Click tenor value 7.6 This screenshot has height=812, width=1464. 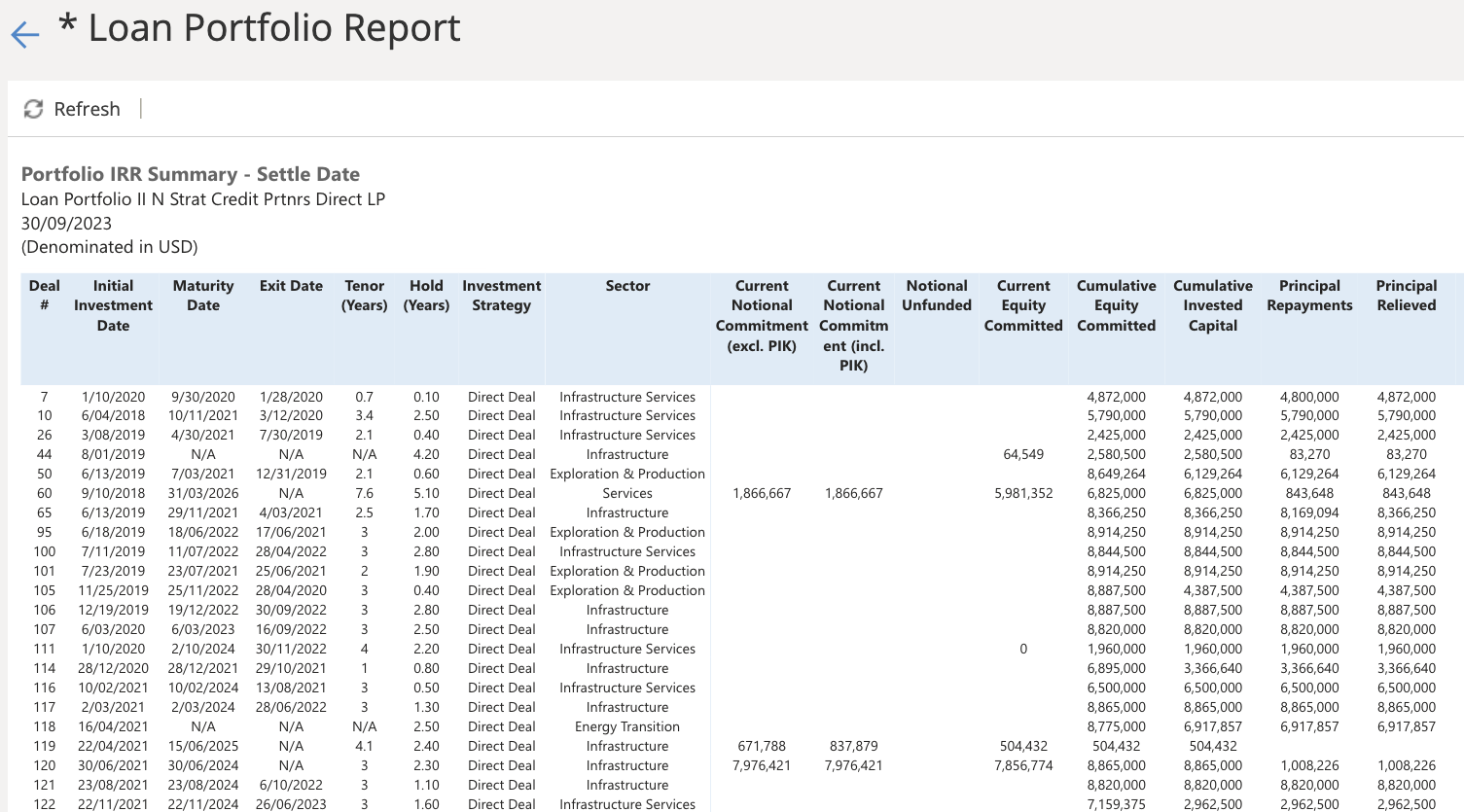click(x=365, y=493)
